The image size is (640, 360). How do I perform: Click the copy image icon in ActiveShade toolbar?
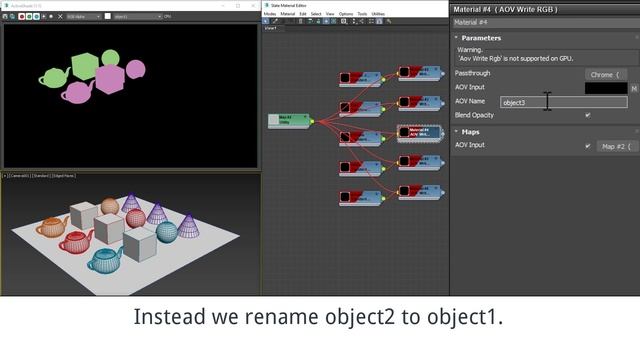pyautogui.click(x=12, y=16)
